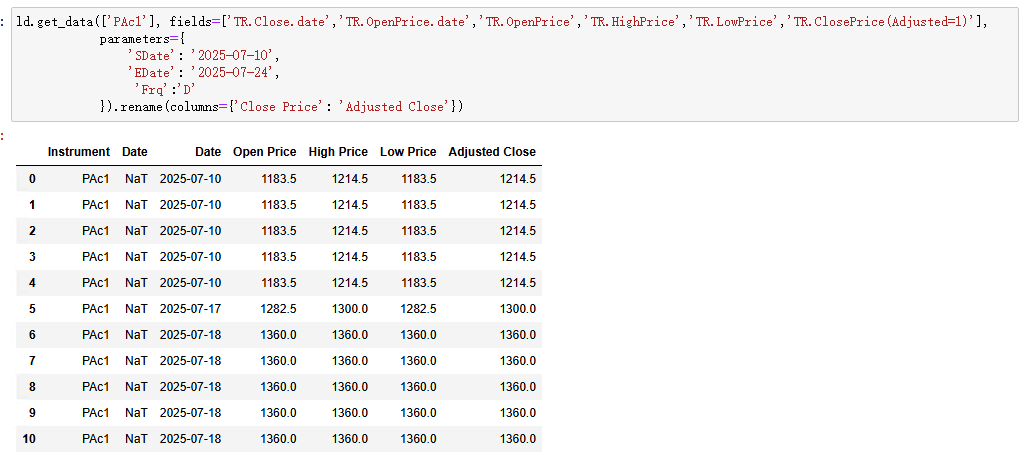Select 'TR.Close.date' in the fields list
Viewport: 1021px width, 452px height.
point(281,22)
